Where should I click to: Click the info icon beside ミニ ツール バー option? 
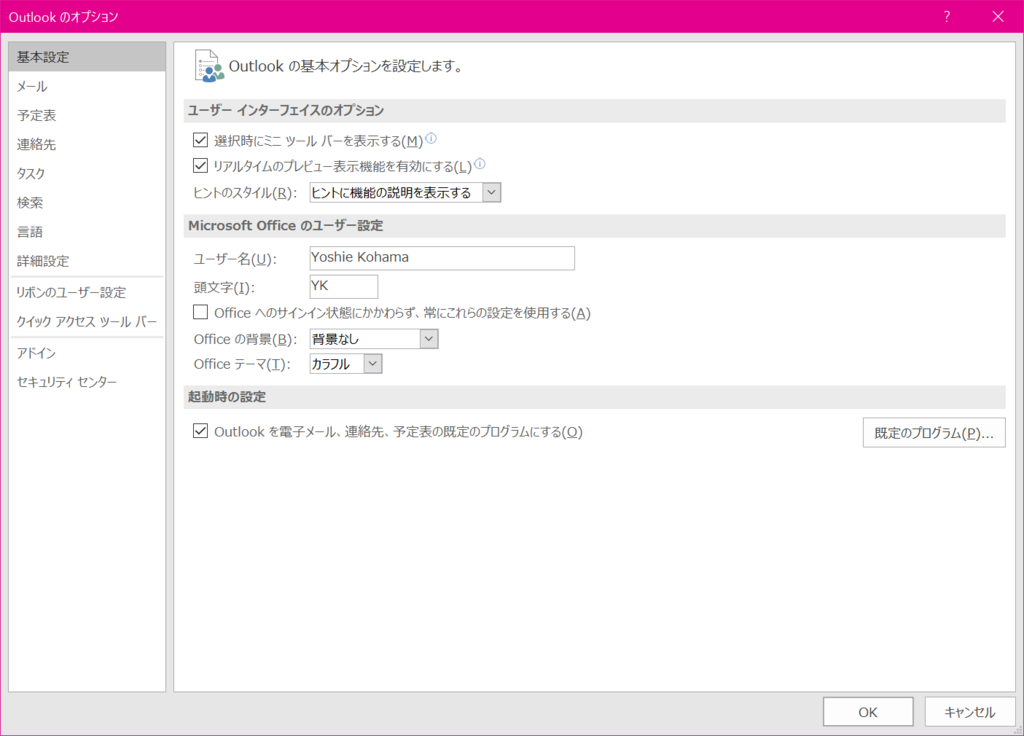click(x=431, y=138)
